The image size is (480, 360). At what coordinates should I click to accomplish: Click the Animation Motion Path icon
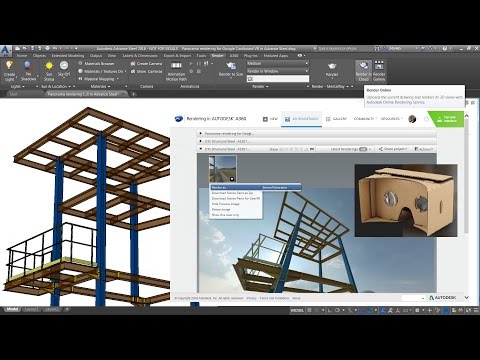[x=176, y=65]
